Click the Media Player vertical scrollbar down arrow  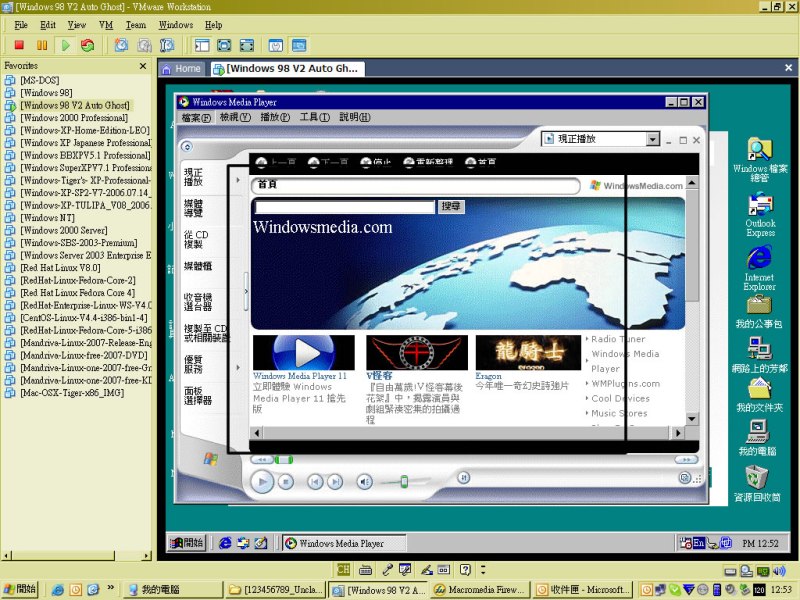691,419
